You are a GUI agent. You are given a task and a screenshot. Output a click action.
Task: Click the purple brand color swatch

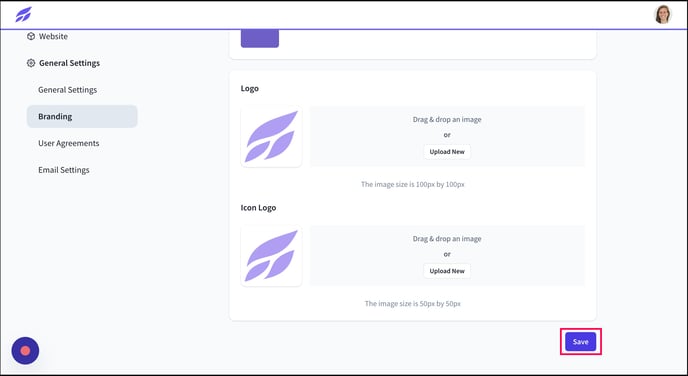pos(260,39)
